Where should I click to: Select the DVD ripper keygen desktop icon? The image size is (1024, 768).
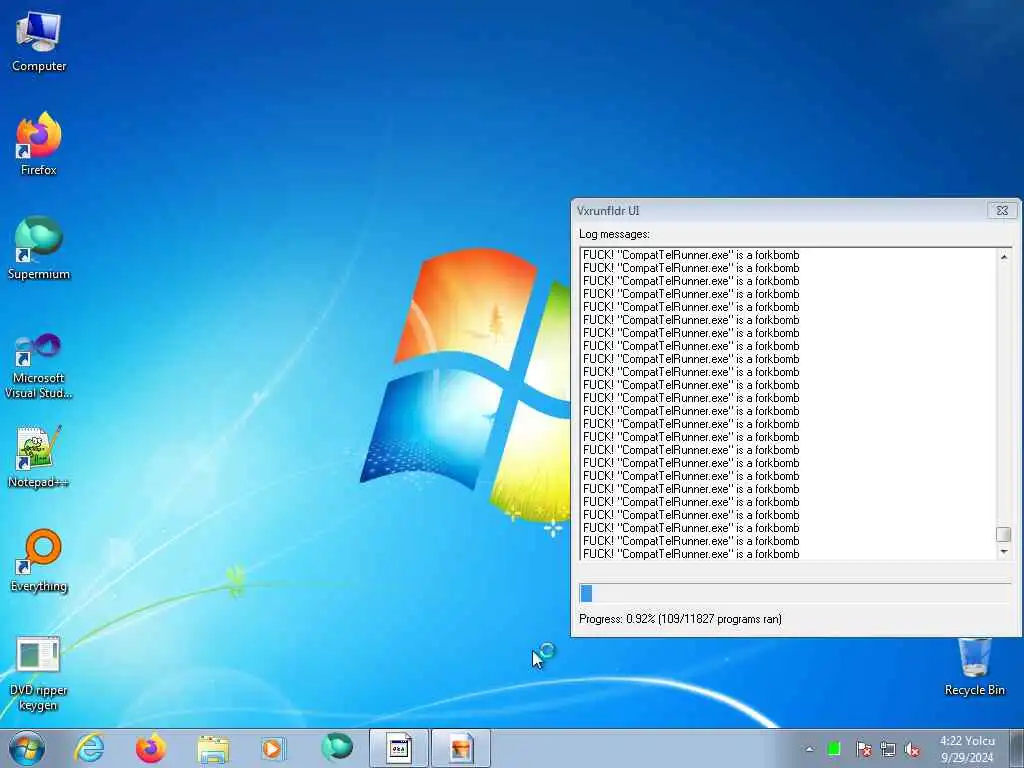(x=39, y=674)
